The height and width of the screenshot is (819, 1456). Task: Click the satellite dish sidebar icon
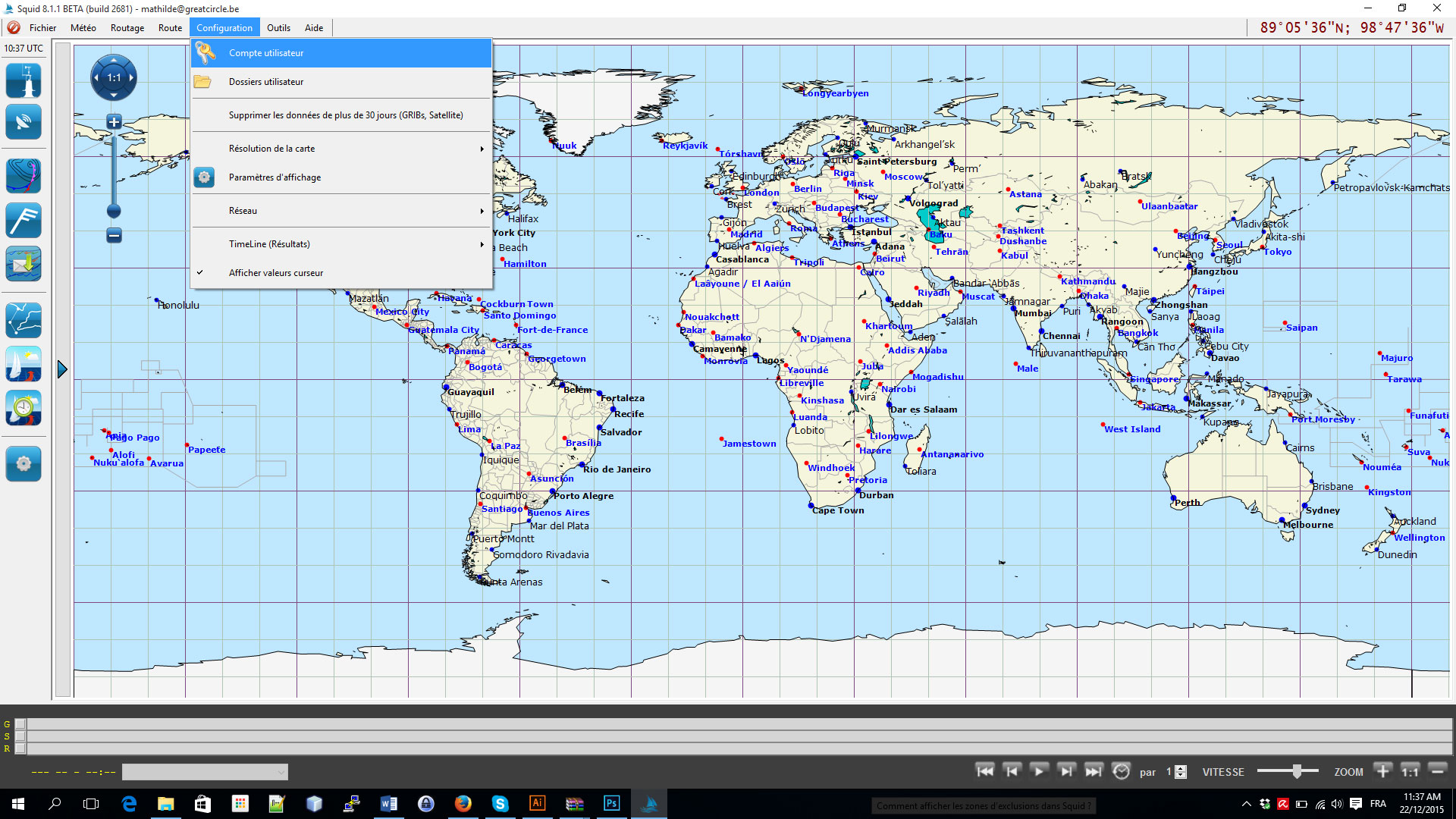tap(24, 122)
